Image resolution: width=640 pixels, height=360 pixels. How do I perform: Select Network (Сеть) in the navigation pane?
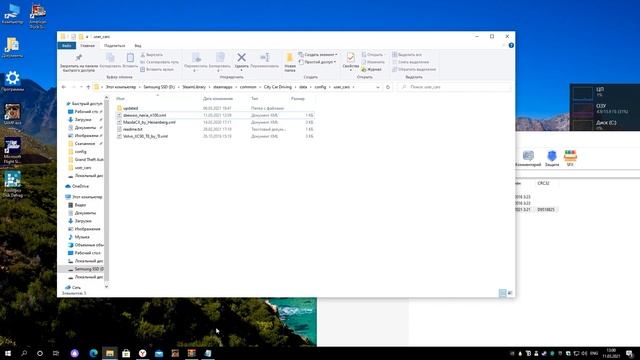tap(76, 287)
